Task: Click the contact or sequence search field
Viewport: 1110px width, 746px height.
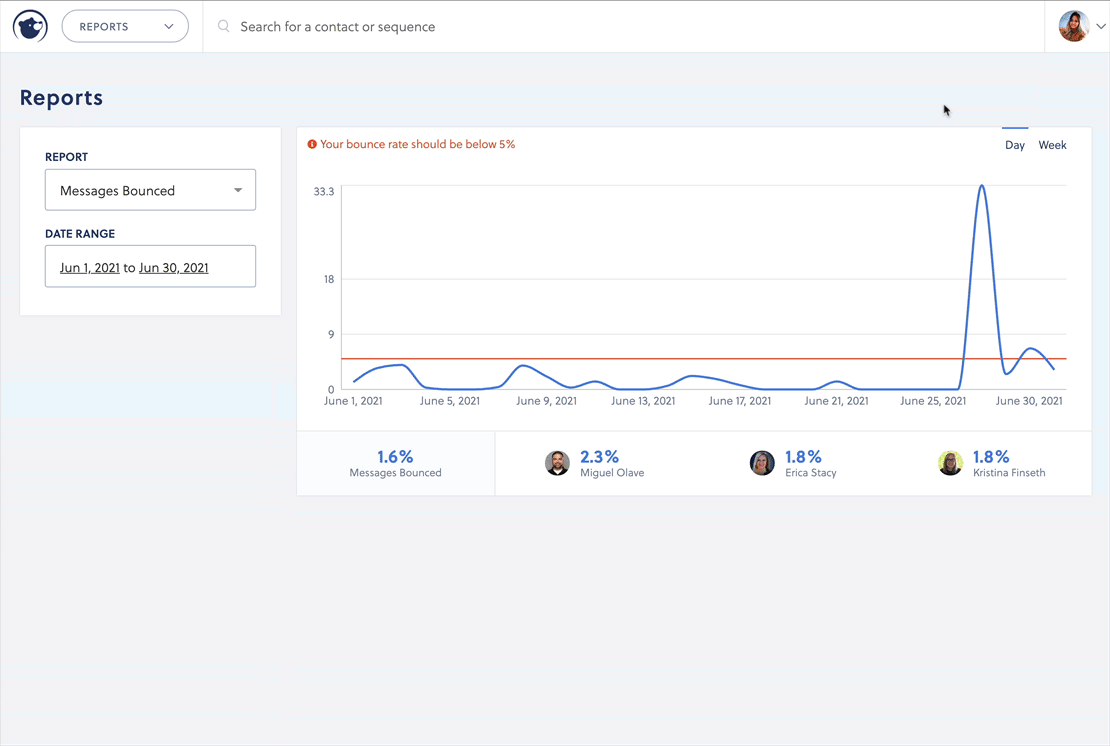Action: click(400, 26)
